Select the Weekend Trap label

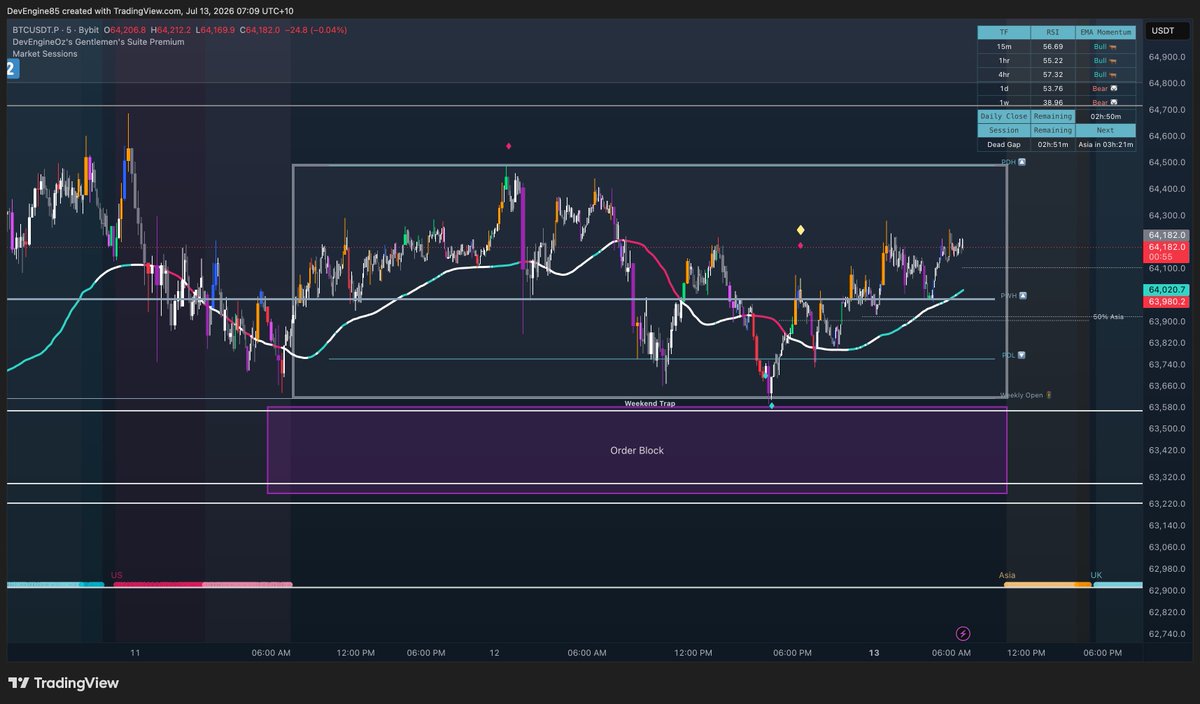[x=650, y=403]
